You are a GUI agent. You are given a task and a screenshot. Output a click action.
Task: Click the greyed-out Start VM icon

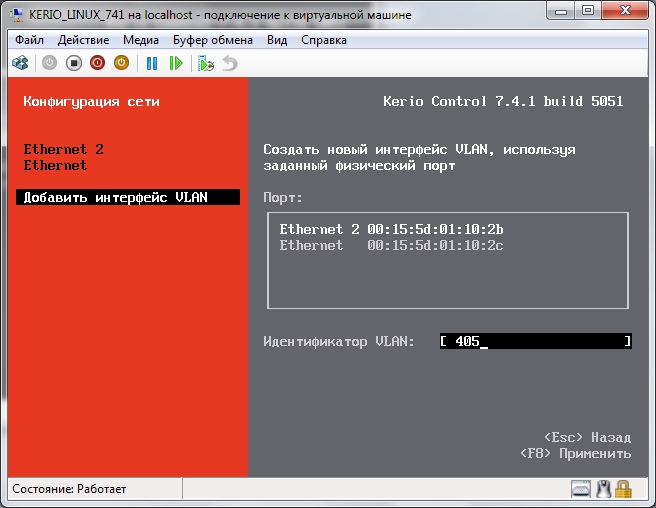pos(49,63)
